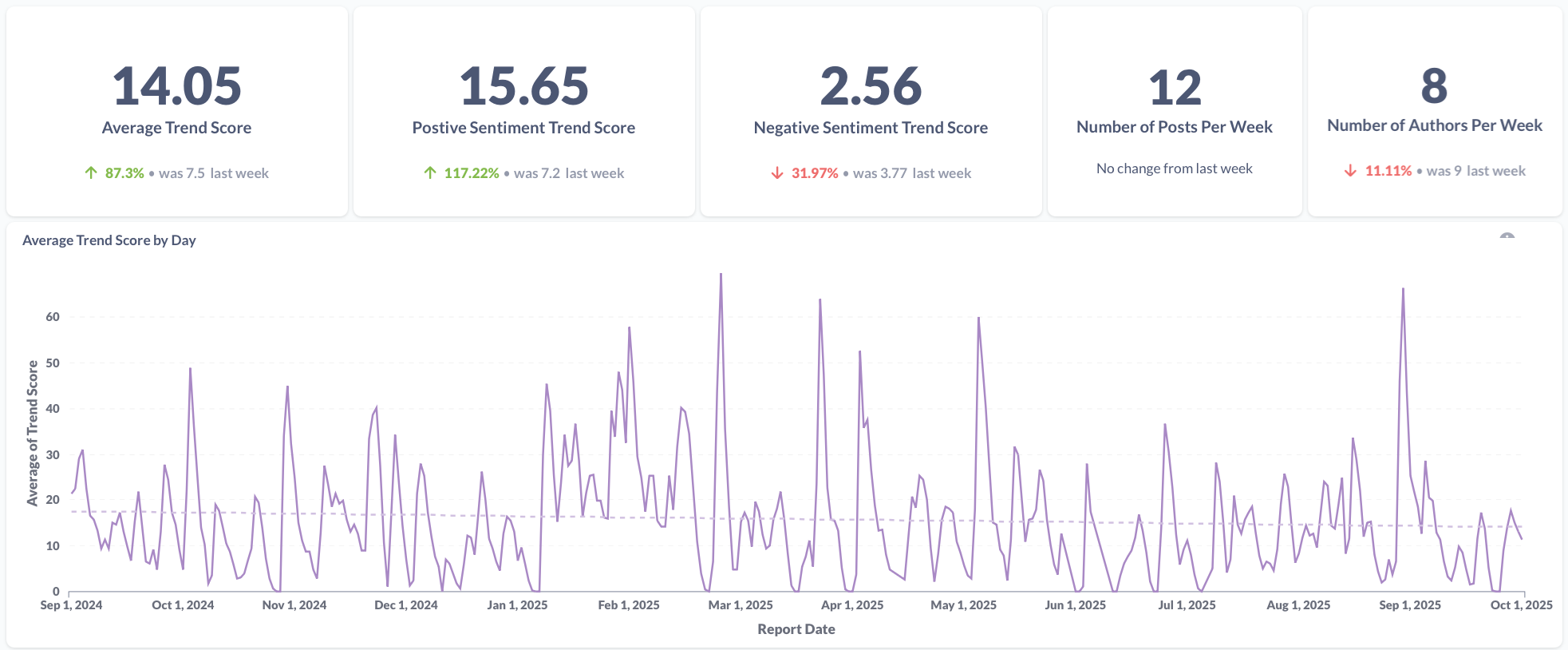Viewport: 1568px width, 650px height.
Task: Click the Sep 1, 2025 x-axis label
Action: click(1410, 605)
